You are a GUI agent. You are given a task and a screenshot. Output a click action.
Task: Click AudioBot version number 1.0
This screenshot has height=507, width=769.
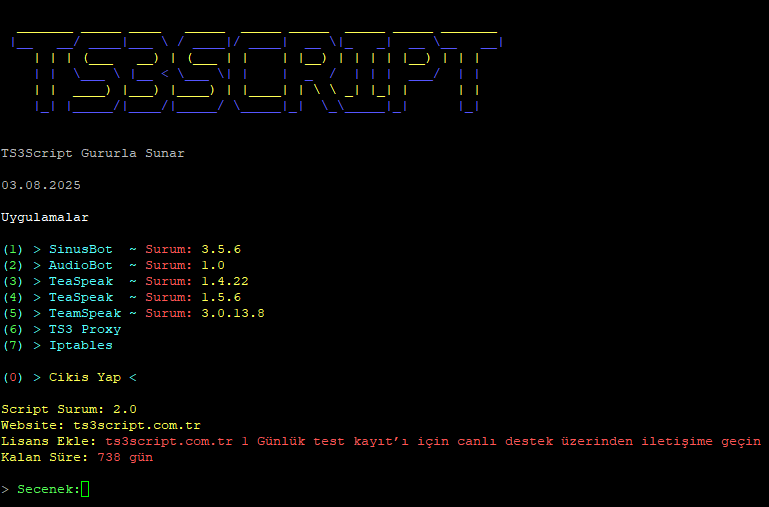(x=213, y=265)
